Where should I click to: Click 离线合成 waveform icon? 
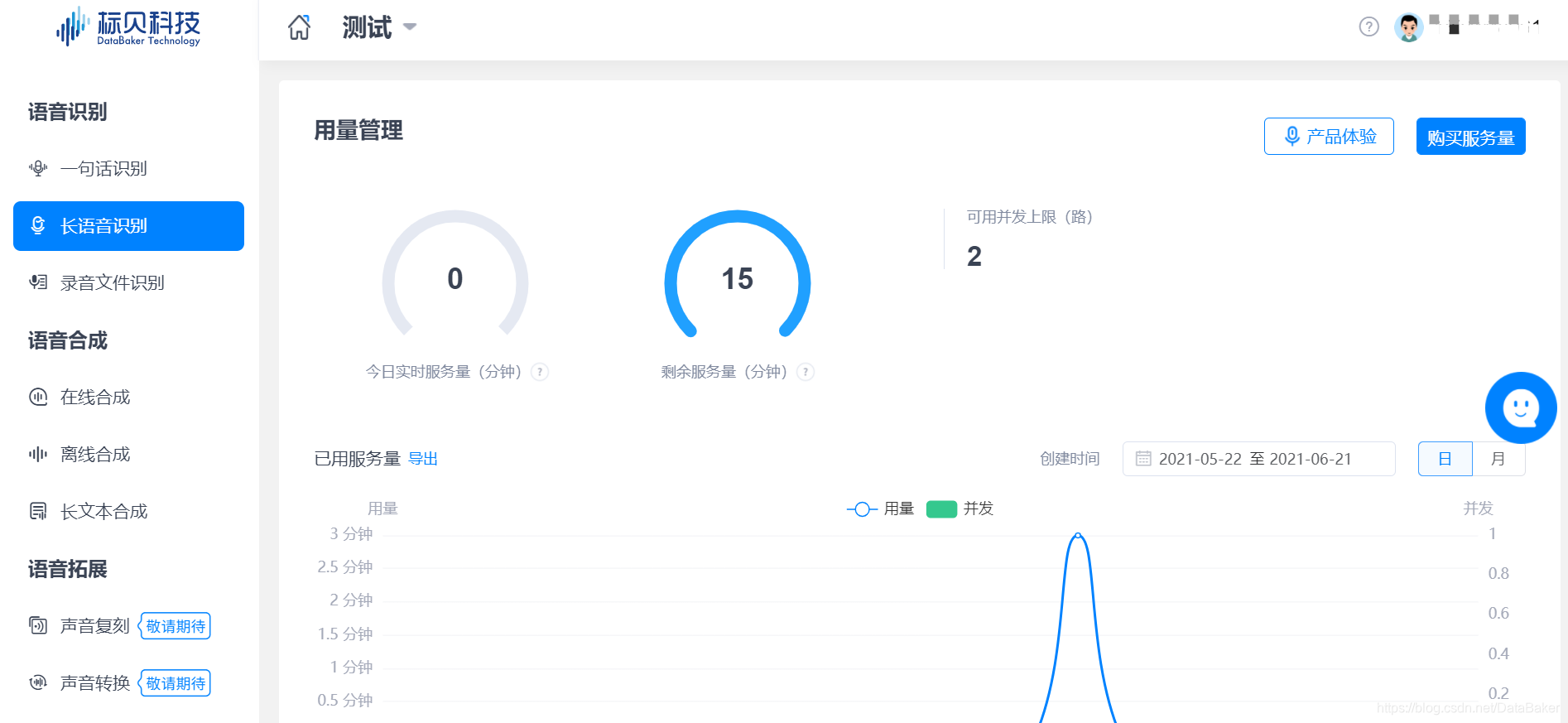pyautogui.click(x=38, y=454)
